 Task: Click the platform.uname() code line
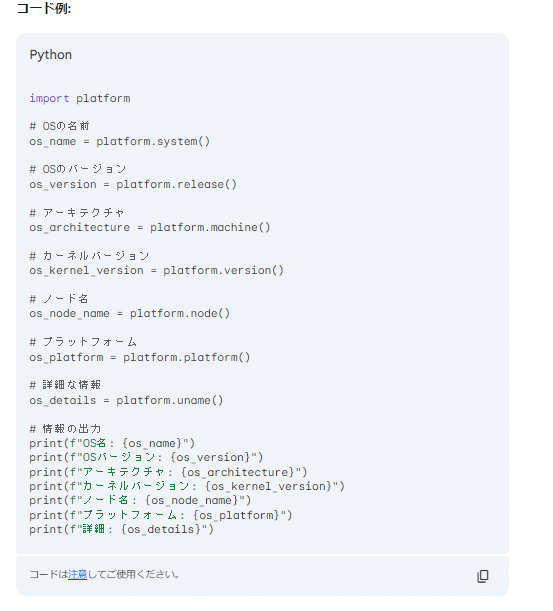pos(126,400)
